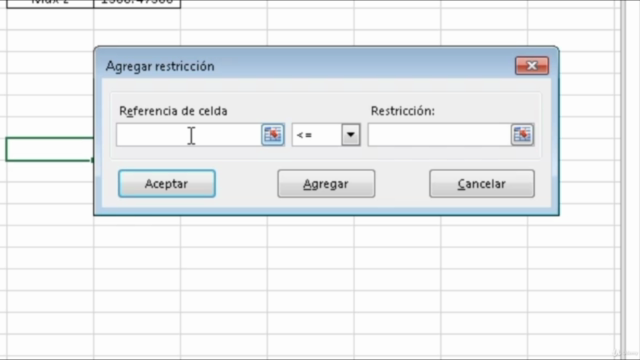The image size is (640, 360).
Task: Click the range selector icon for Restricción
Action: click(522, 135)
